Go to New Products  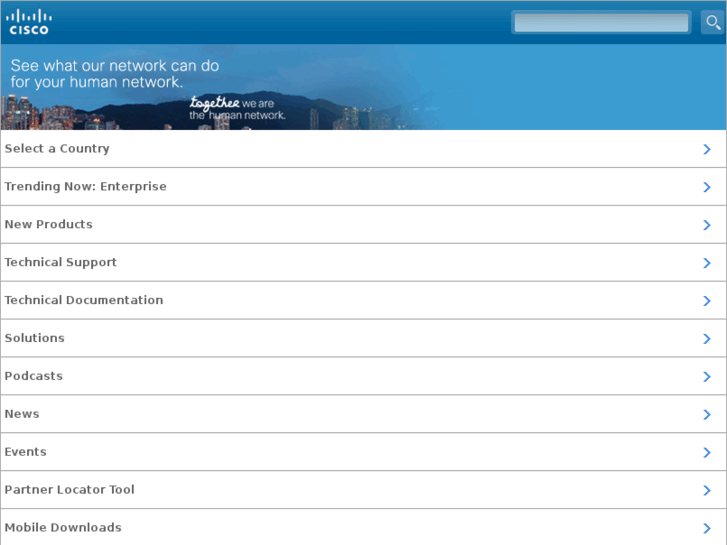(364, 225)
